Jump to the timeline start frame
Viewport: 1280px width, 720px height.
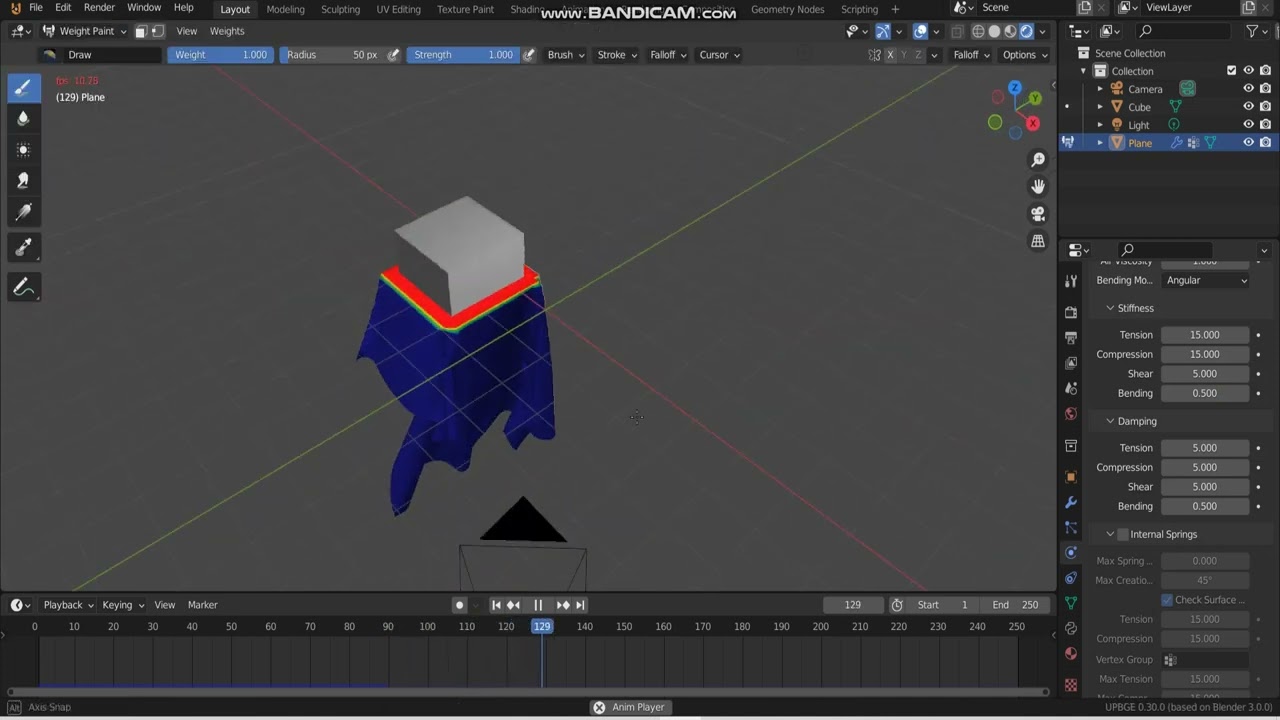point(496,605)
